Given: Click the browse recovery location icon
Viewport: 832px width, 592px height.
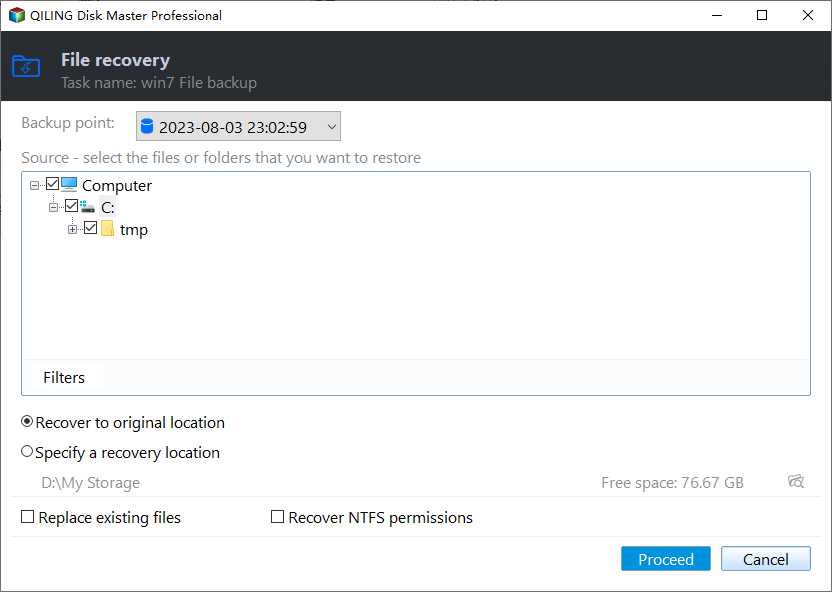Looking at the screenshot, I should coord(796,481).
